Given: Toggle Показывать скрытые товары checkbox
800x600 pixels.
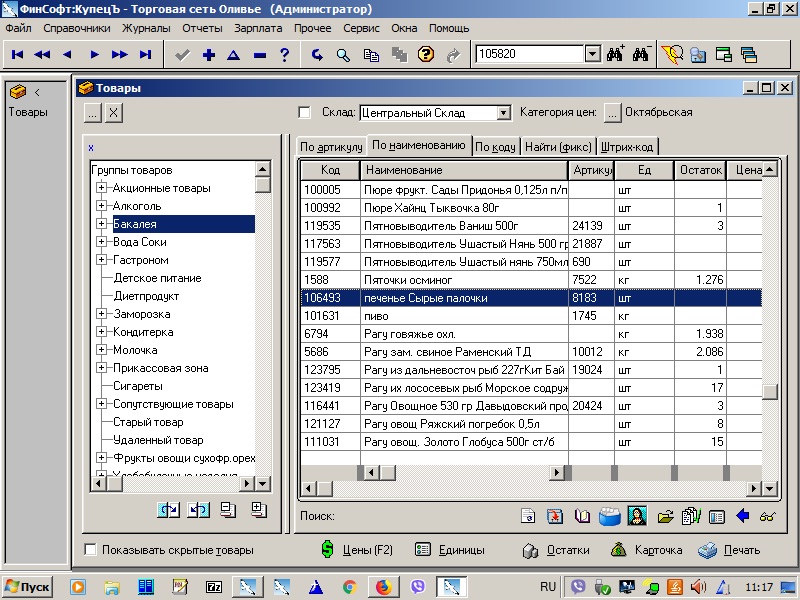Looking at the screenshot, I should pyautogui.click(x=91, y=550).
